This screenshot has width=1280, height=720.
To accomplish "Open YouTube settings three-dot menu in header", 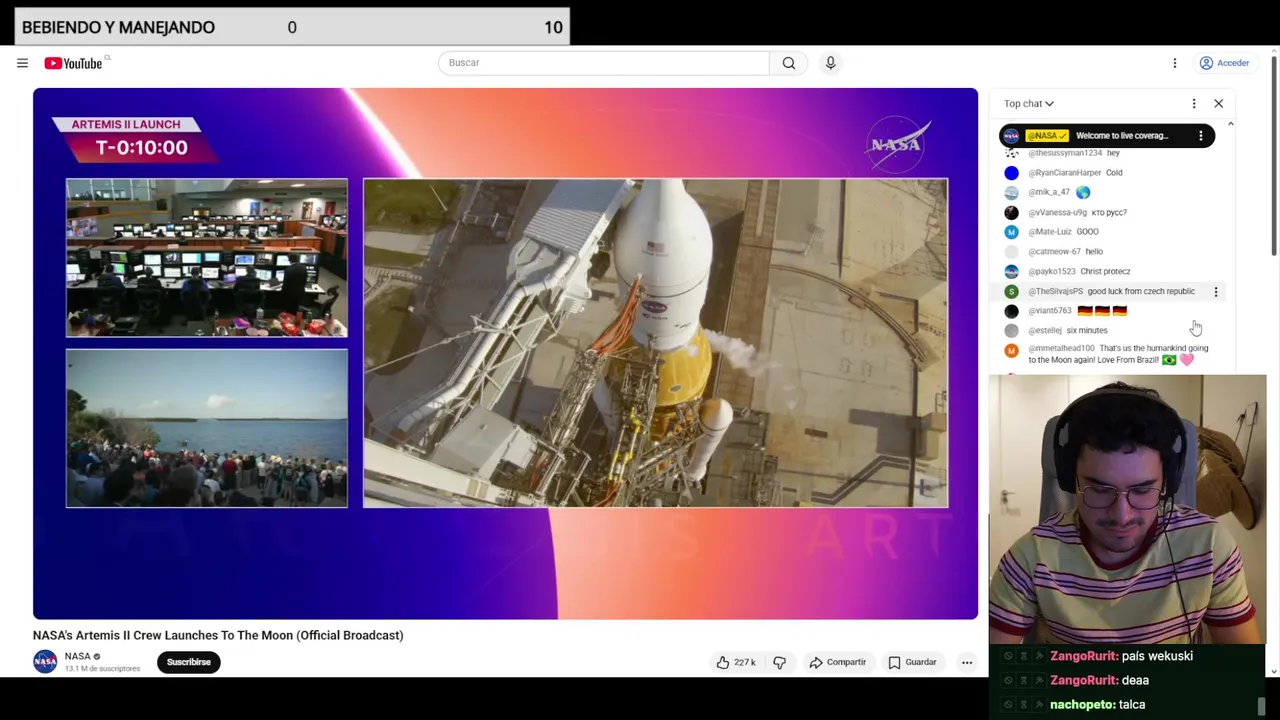I will tap(1175, 63).
